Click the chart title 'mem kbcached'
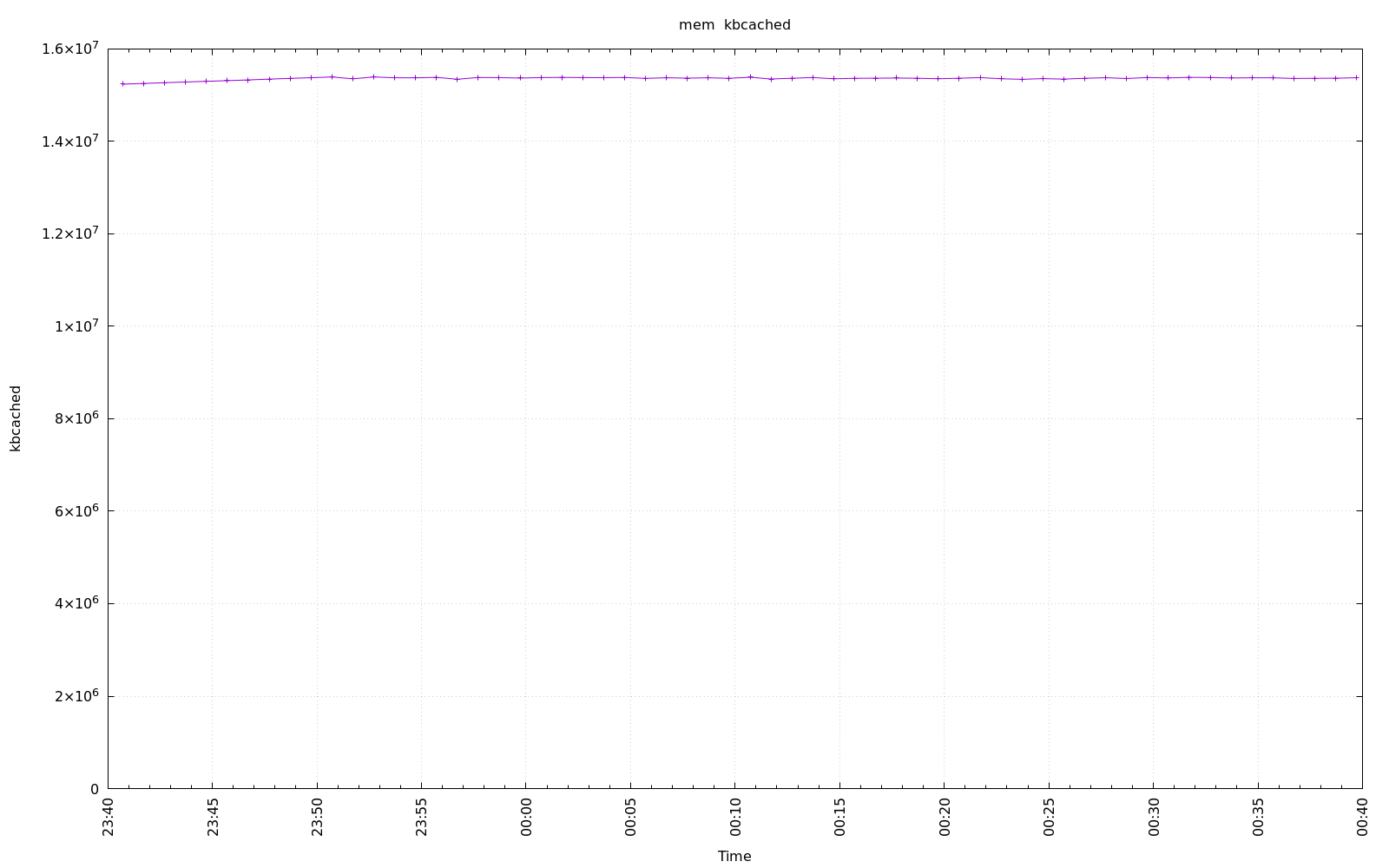Image resolution: width=1389 pixels, height=868 pixels. (x=734, y=25)
